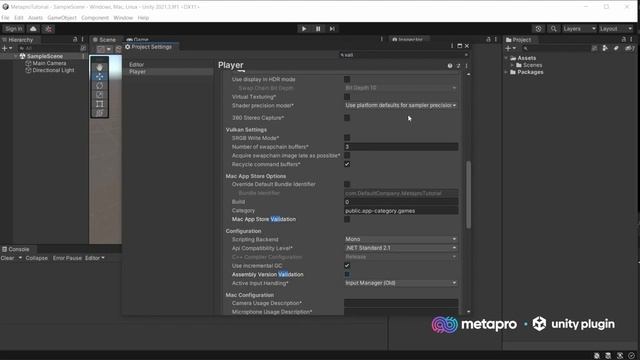Open the GameObject menu
The height and width of the screenshot is (360, 640).
(x=62, y=18)
